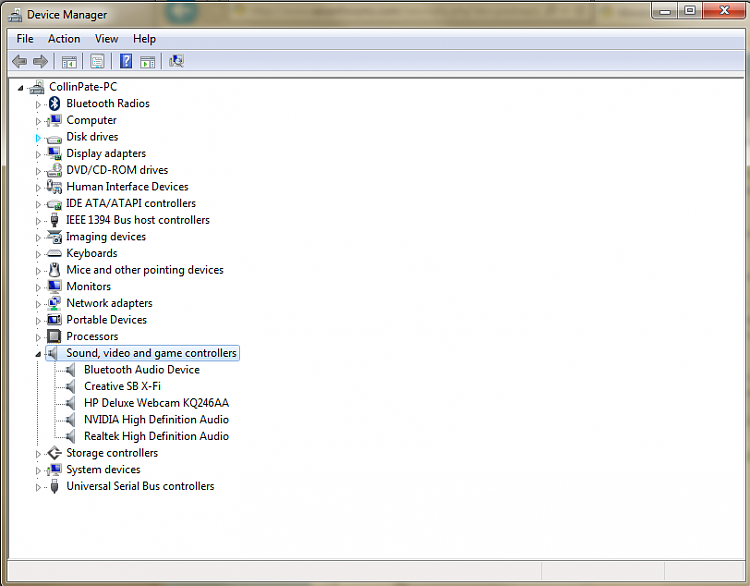This screenshot has width=750, height=586.
Task: Select Realtek High Definition Audio
Action: pyautogui.click(x=156, y=436)
